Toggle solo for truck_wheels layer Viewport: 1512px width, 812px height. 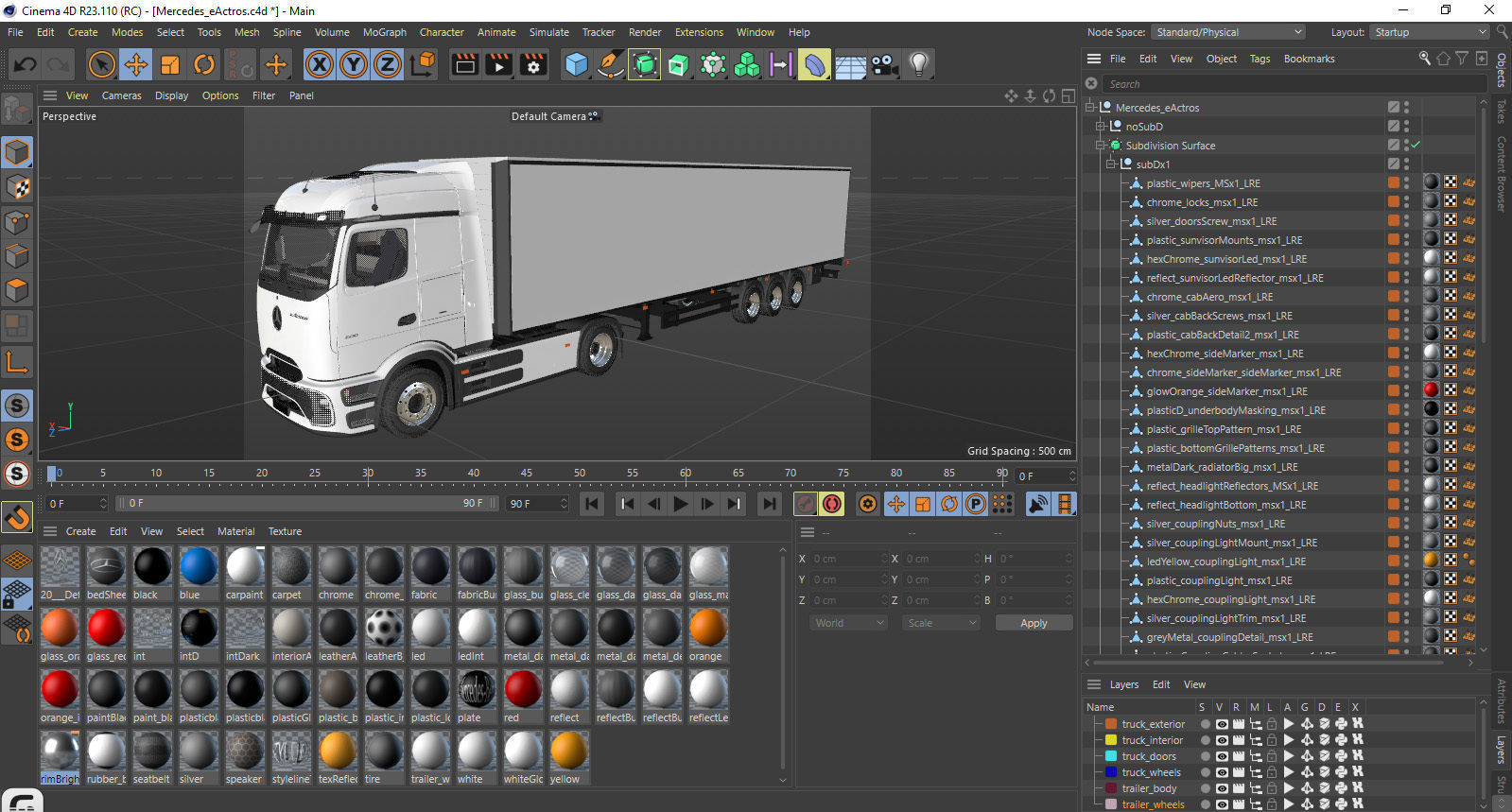click(1205, 772)
